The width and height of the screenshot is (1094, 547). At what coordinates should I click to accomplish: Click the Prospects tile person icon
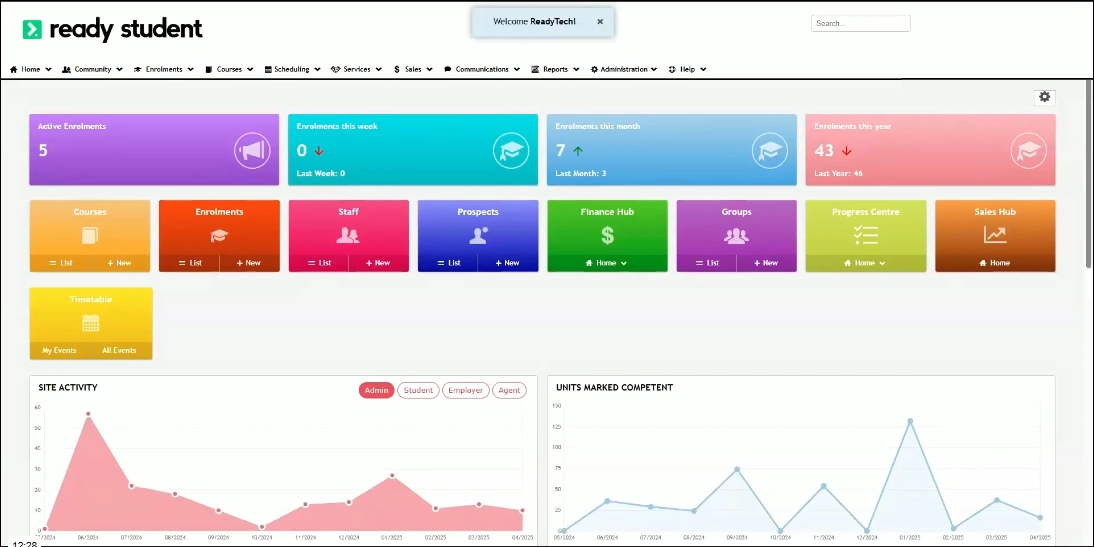tap(478, 236)
